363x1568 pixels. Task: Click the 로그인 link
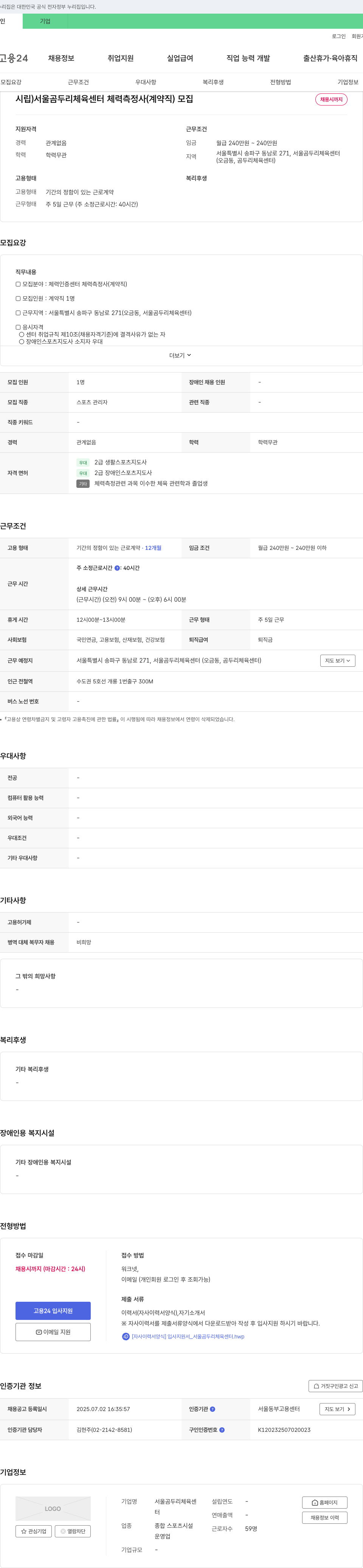pyautogui.click(x=339, y=37)
